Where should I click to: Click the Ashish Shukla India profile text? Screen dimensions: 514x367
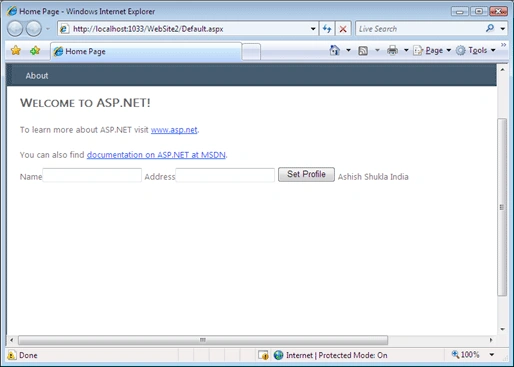coord(373,177)
